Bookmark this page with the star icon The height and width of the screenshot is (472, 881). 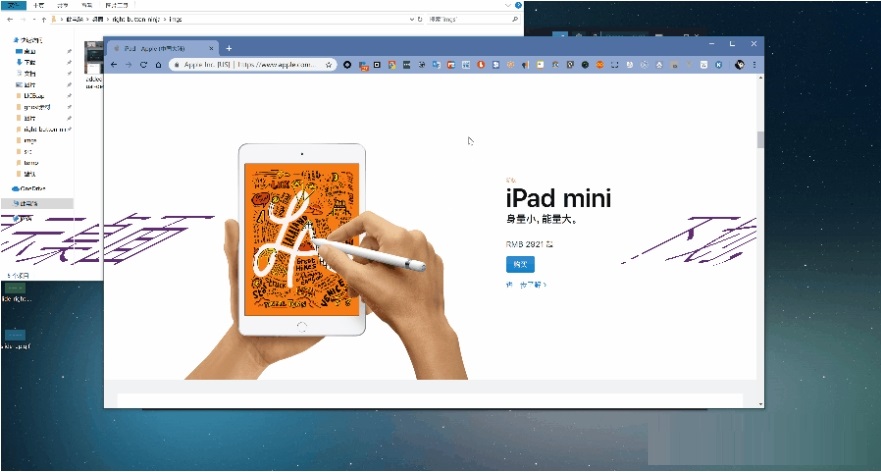tap(329, 65)
